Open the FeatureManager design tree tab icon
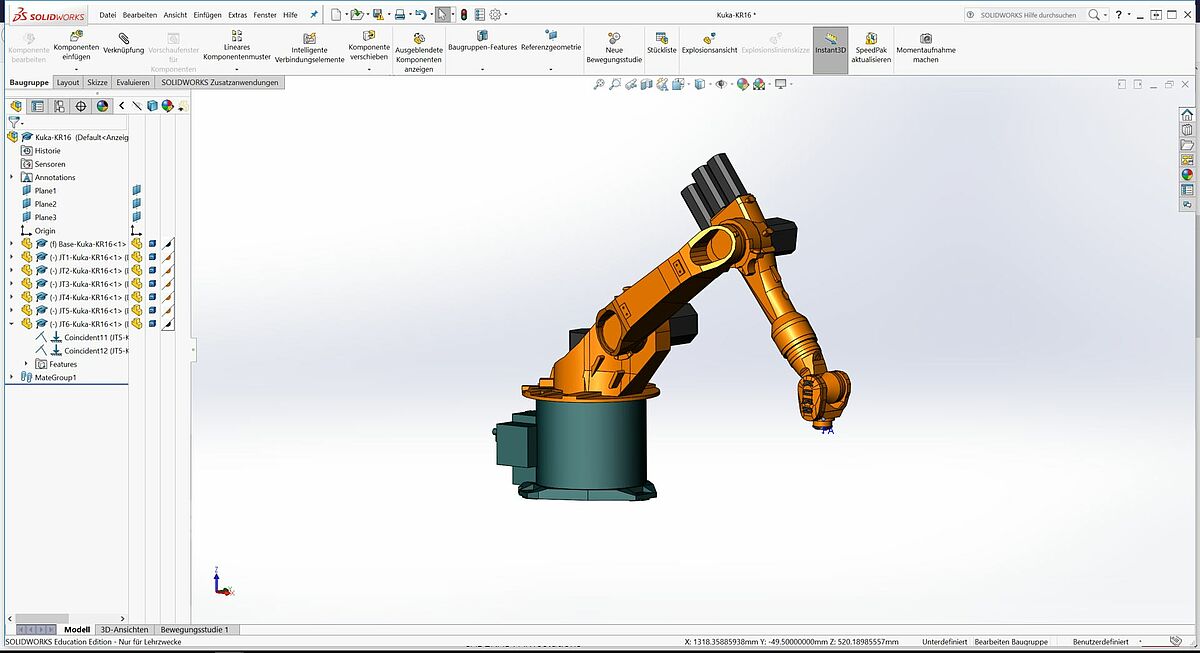 tap(15, 105)
